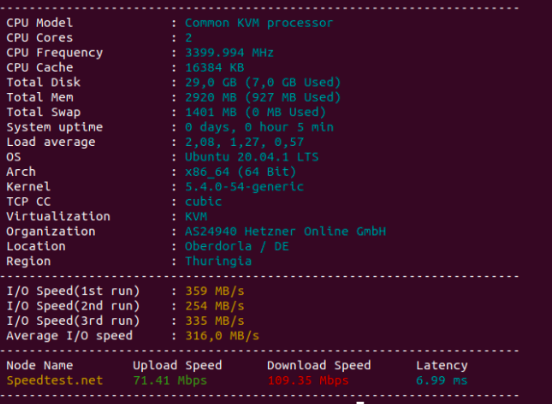Image resolution: width=552 pixels, height=404 pixels.
Task: Click the Total Swap 1401 MB value
Action: pyautogui.click(x=255, y=112)
